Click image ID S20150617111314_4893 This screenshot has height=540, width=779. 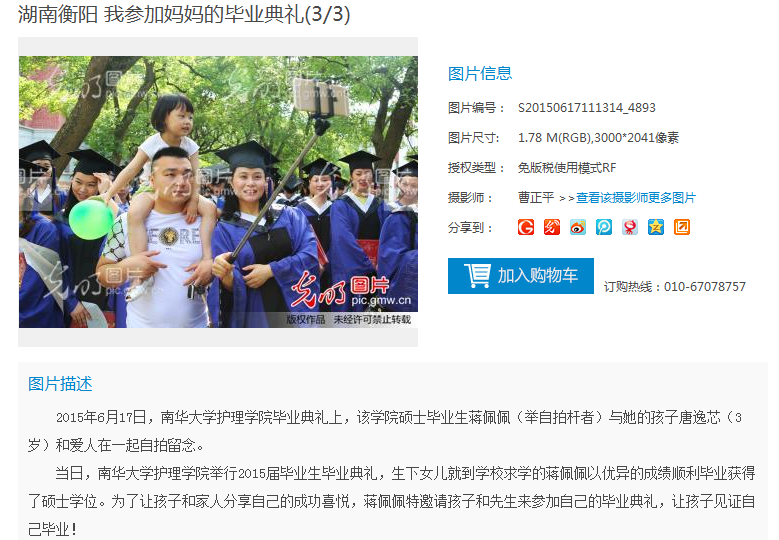pyautogui.click(x=587, y=108)
